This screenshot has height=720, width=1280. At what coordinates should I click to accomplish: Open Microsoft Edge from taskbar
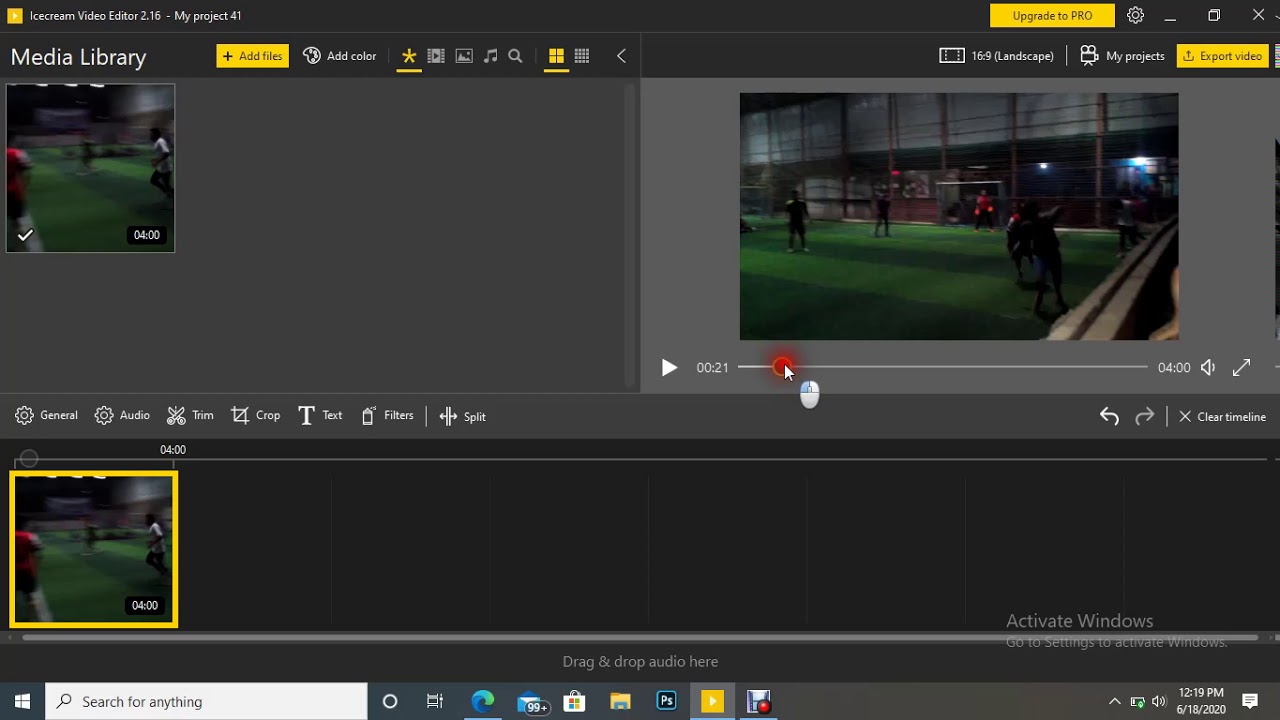pyautogui.click(x=483, y=701)
